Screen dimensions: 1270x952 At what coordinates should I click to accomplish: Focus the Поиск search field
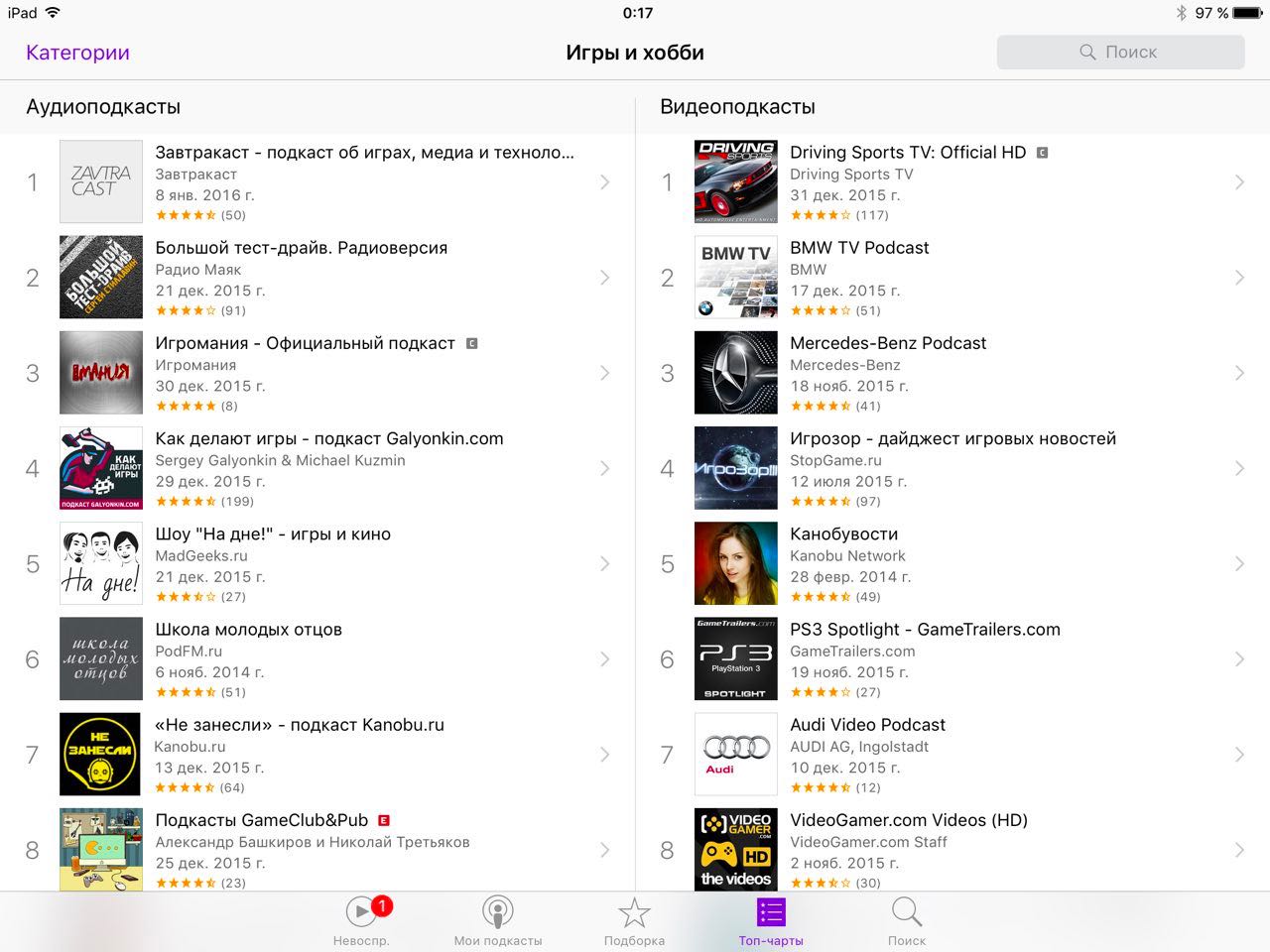click(1120, 52)
